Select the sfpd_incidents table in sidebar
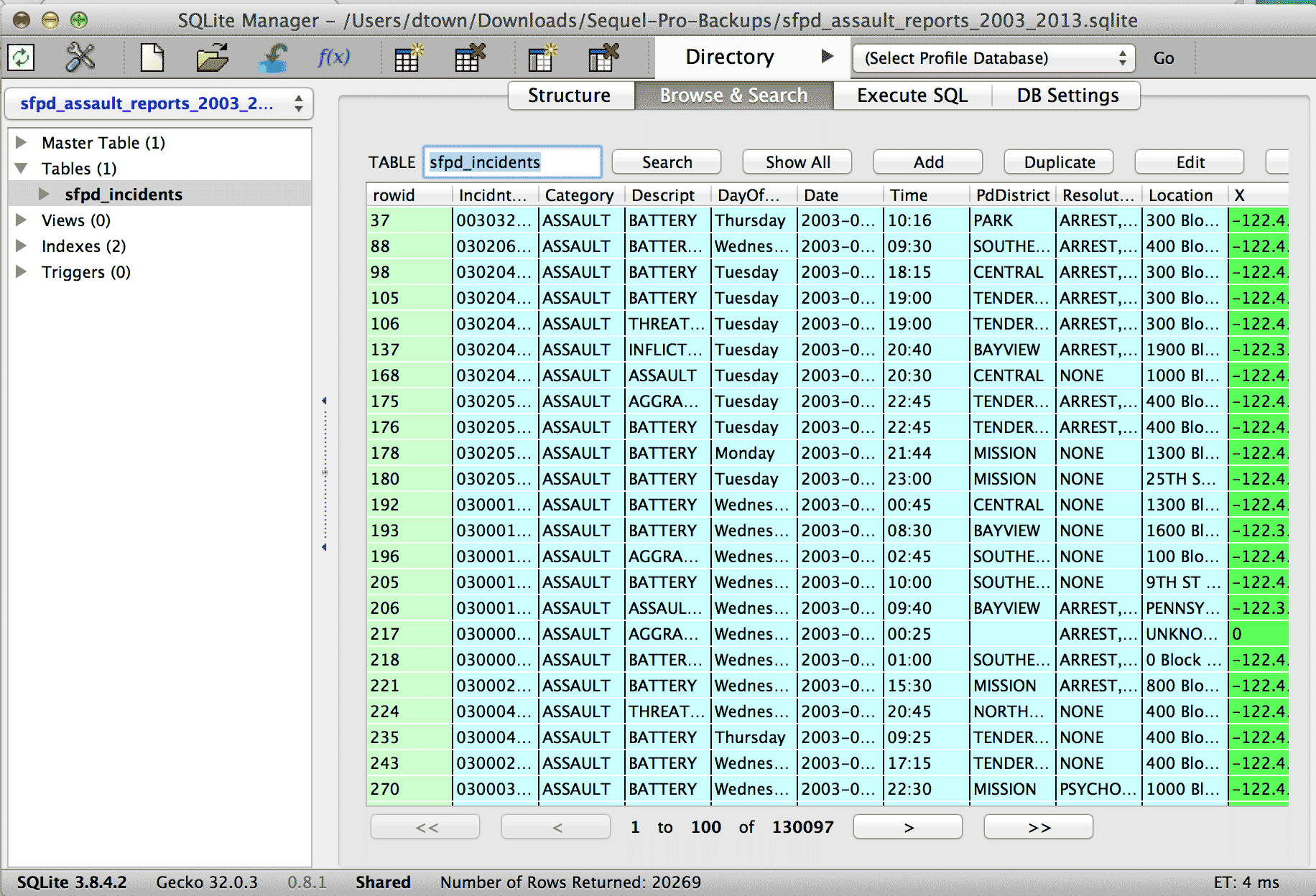The height and width of the screenshot is (896, 1316). pyautogui.click(x=124, y=194)
